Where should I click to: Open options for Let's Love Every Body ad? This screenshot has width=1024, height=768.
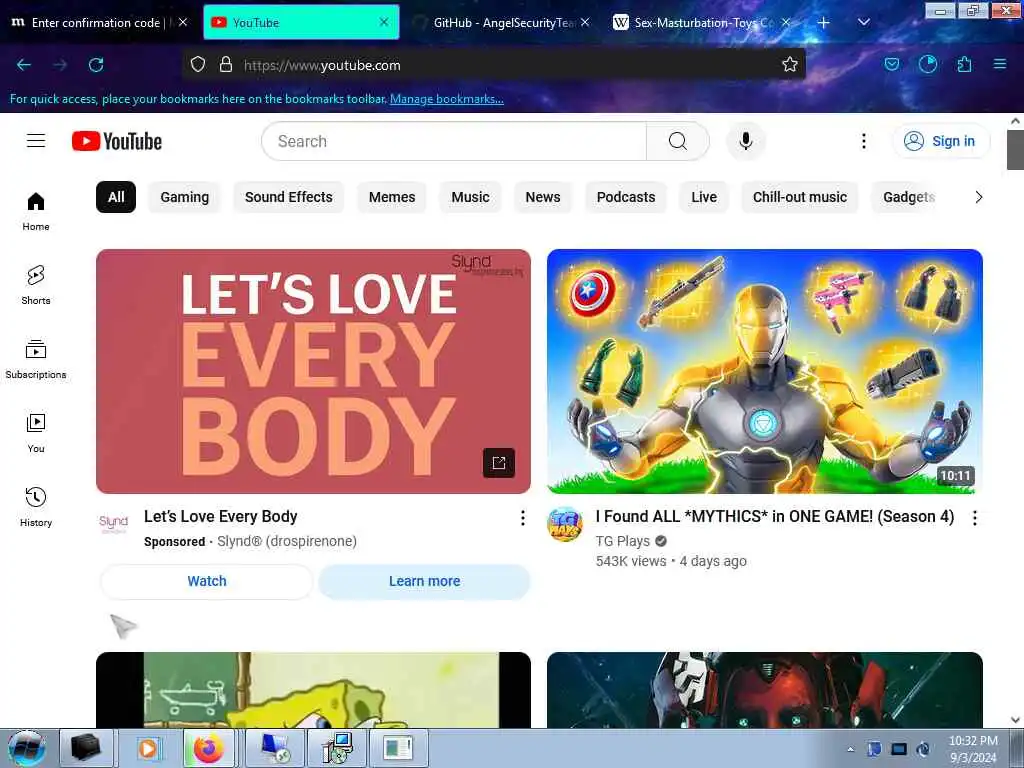pos(522,519)
